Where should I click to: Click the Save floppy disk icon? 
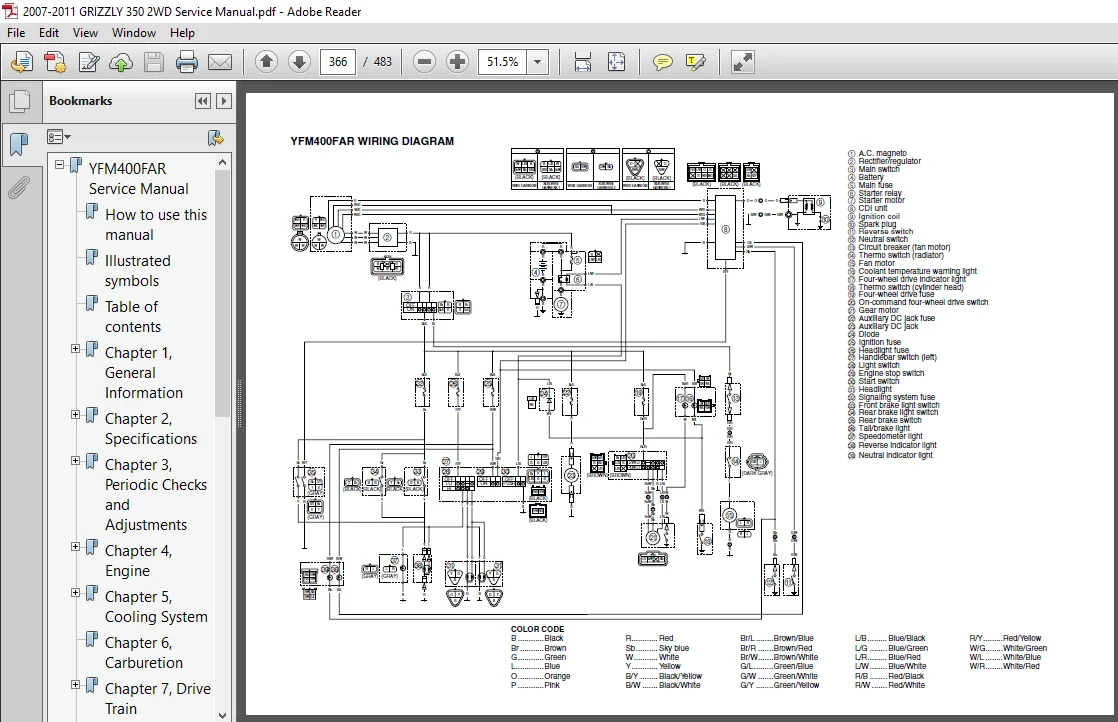[x=154, y=62]
